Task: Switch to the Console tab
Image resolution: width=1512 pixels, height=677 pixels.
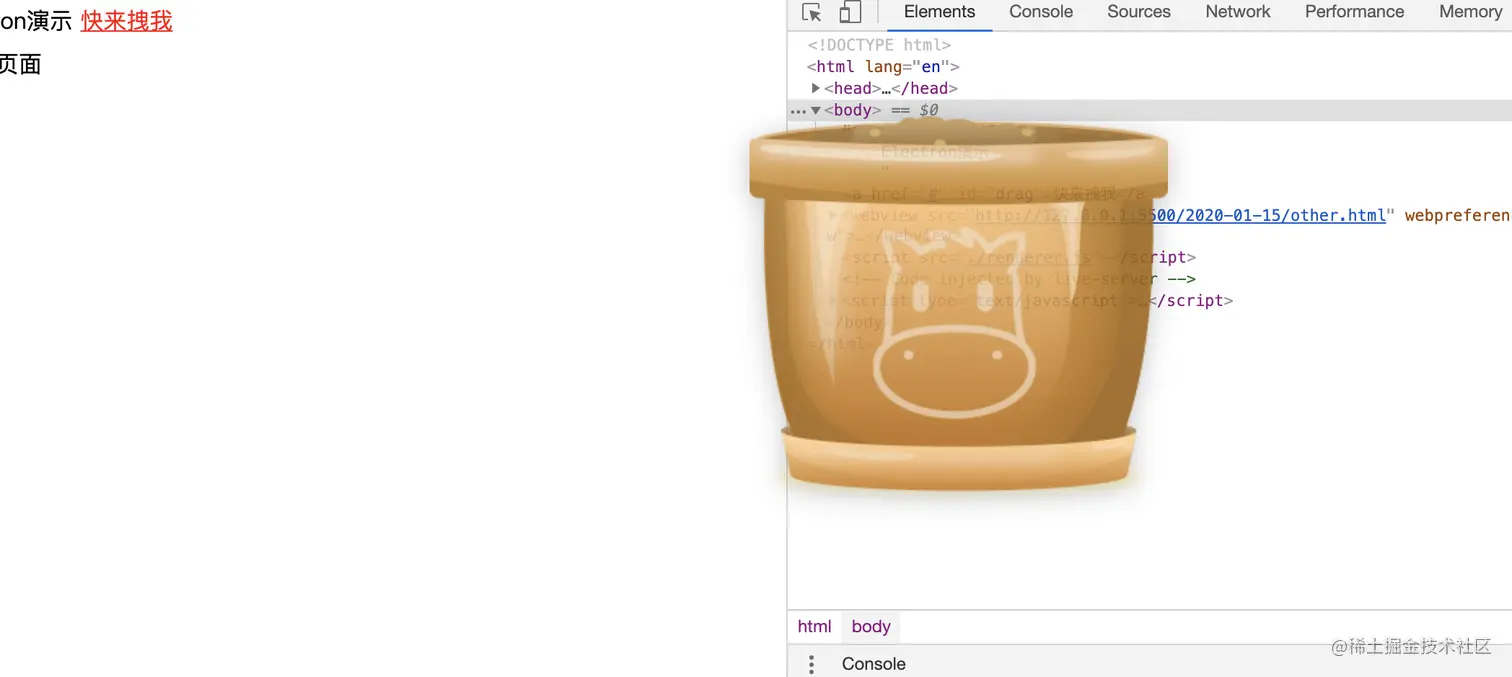Action: [x=1041, y=12]
